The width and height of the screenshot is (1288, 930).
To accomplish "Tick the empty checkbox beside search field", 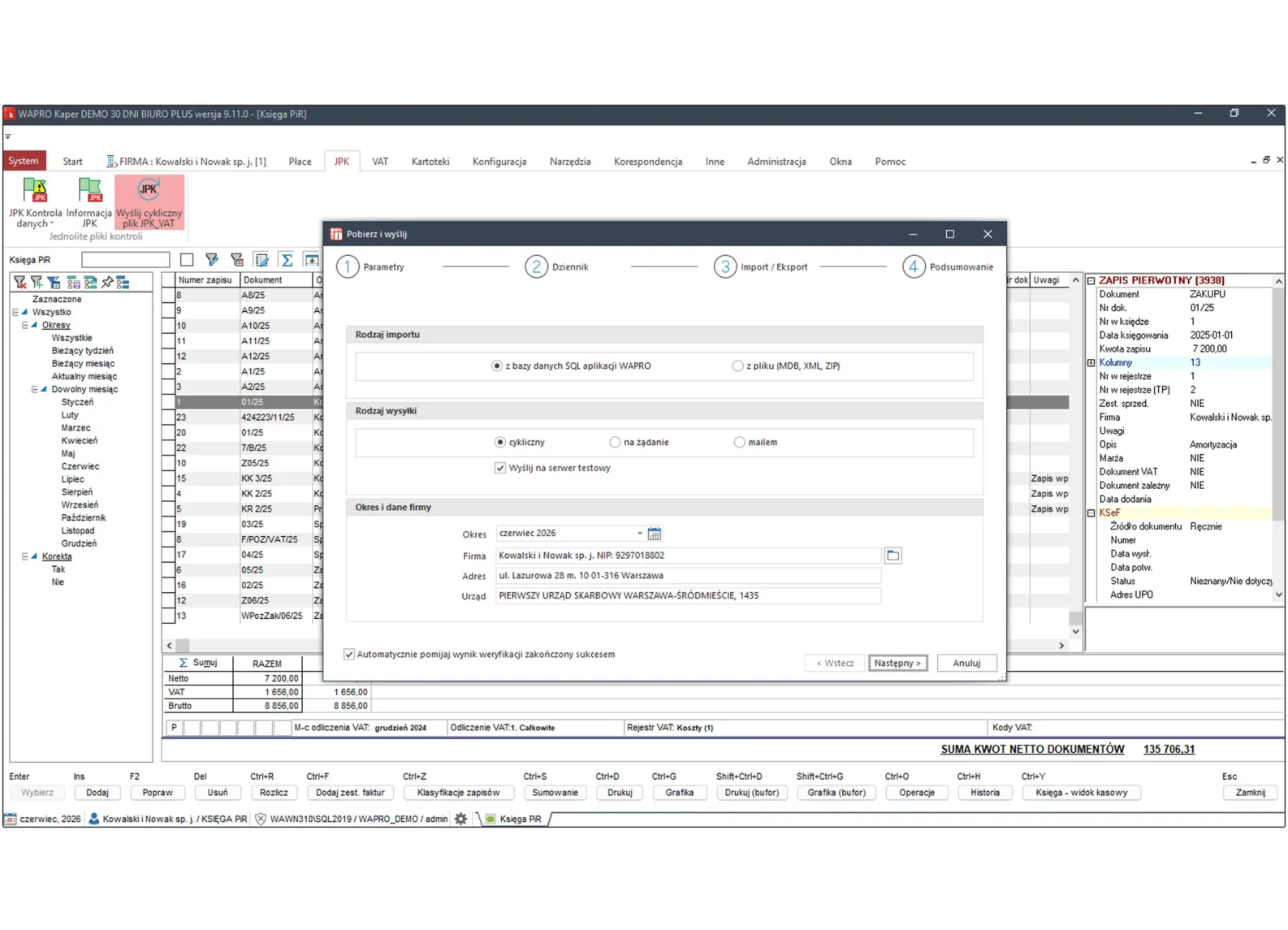I will [187, 260].
